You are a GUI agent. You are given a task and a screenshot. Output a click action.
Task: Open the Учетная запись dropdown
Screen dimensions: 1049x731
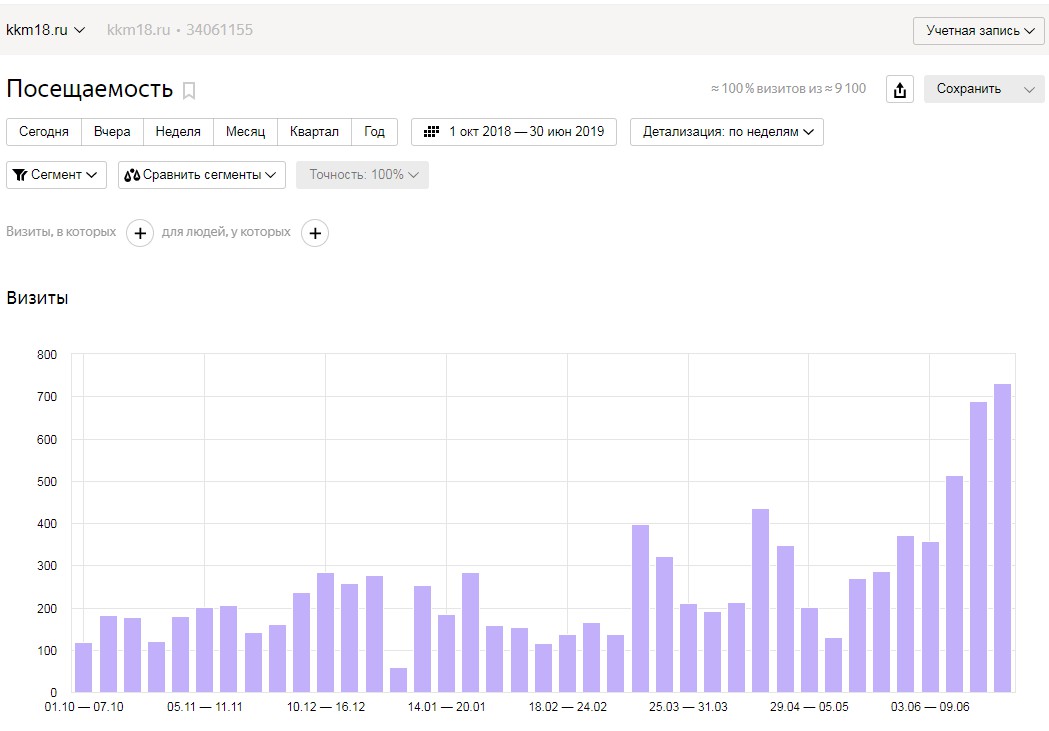pos(979,31)
